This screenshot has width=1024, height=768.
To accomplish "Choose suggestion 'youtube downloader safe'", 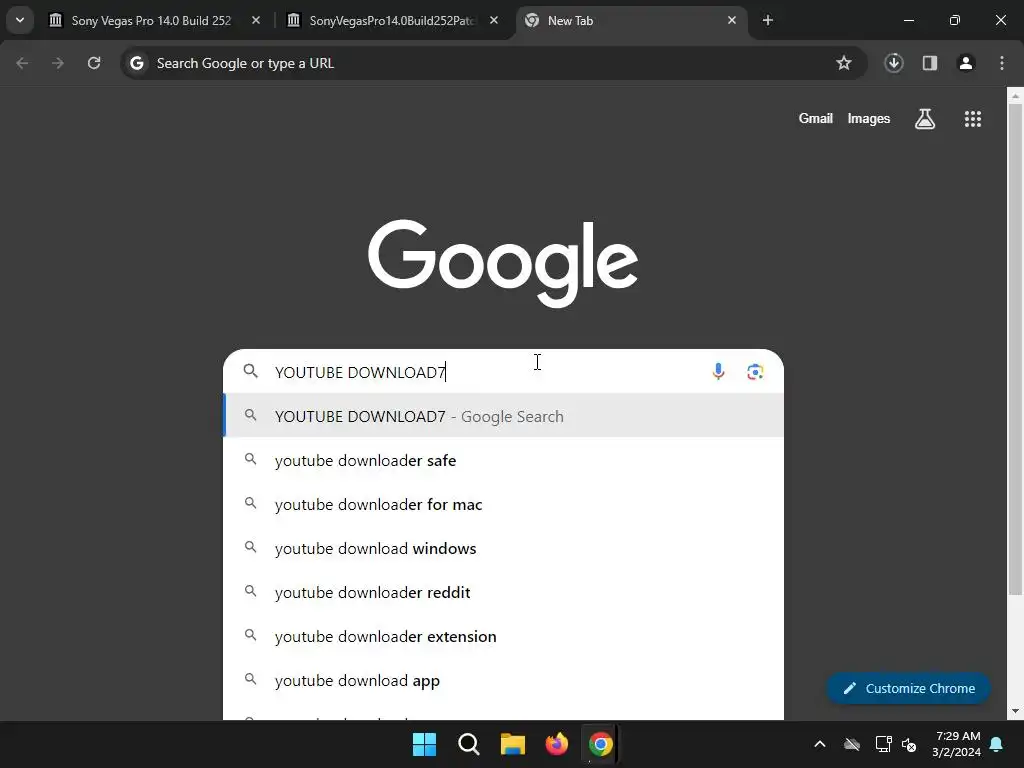I will pyautogui.click(x=503, y=460).
